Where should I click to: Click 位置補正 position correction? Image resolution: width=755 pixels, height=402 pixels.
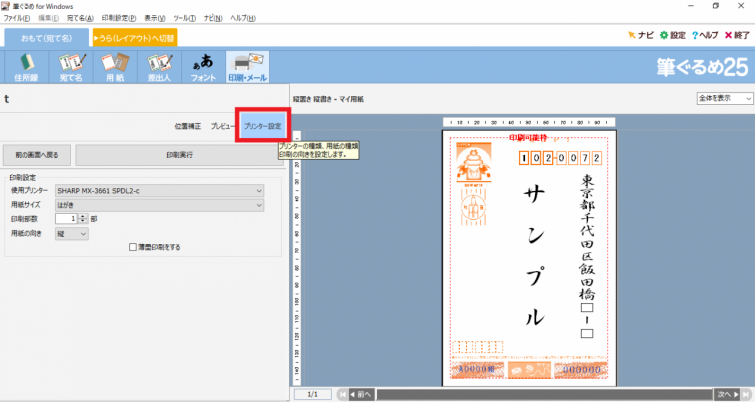188,126
